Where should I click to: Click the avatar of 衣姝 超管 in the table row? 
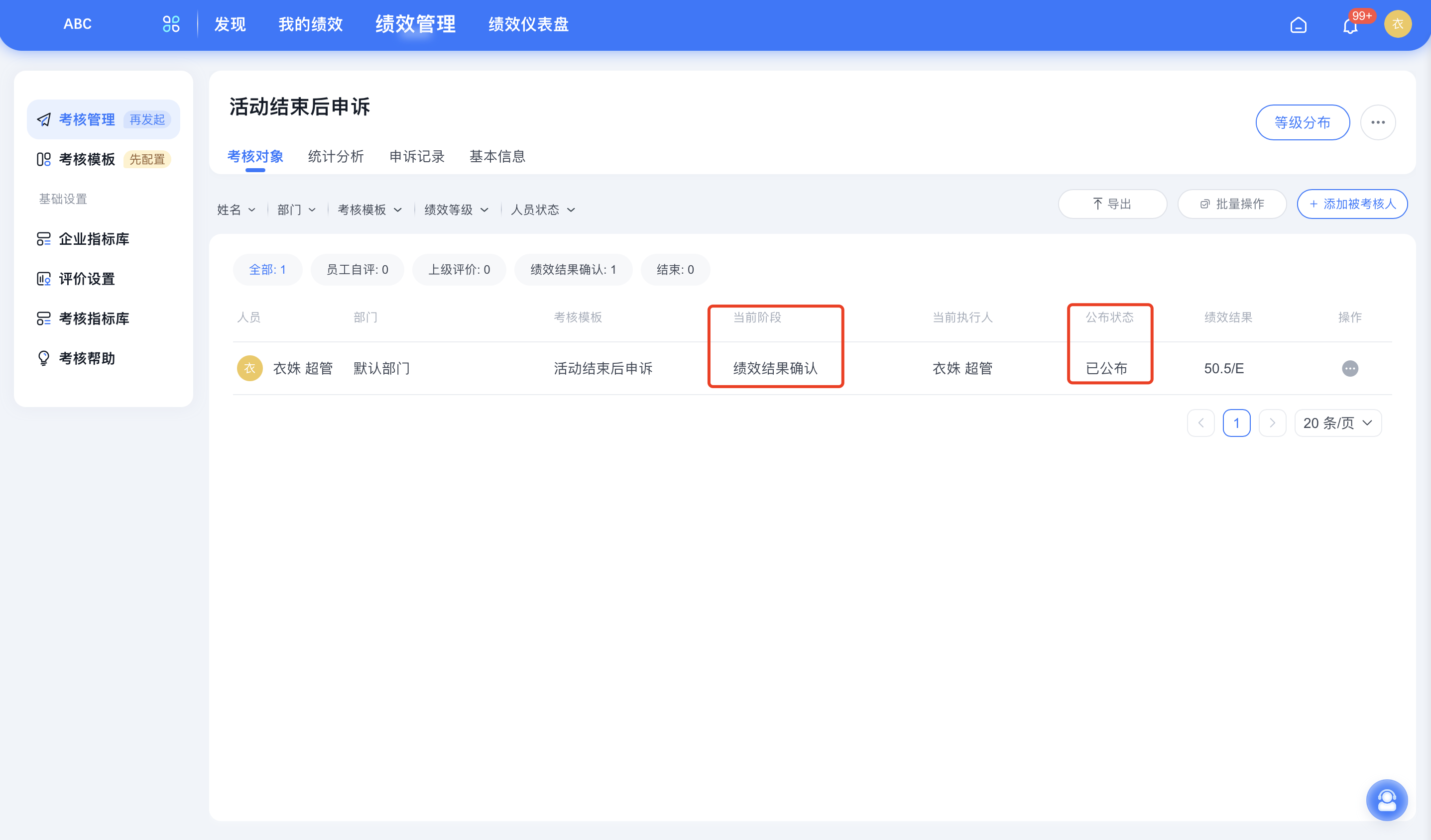pos(249,368)
